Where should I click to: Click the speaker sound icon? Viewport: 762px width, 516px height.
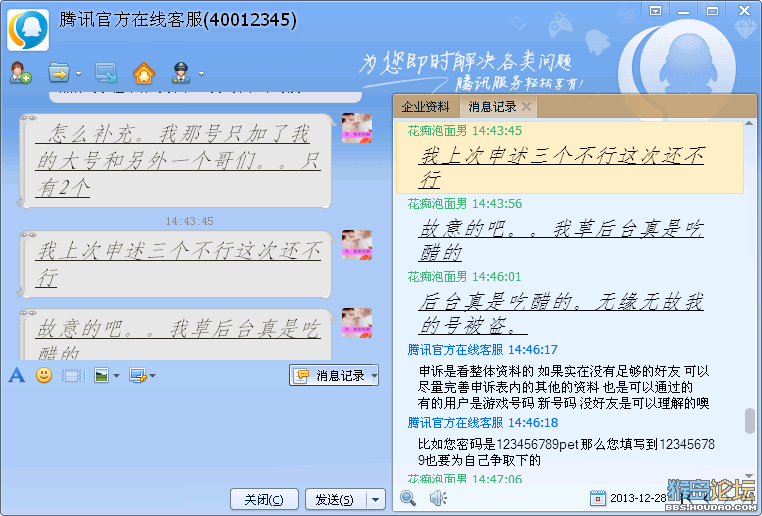438,498
